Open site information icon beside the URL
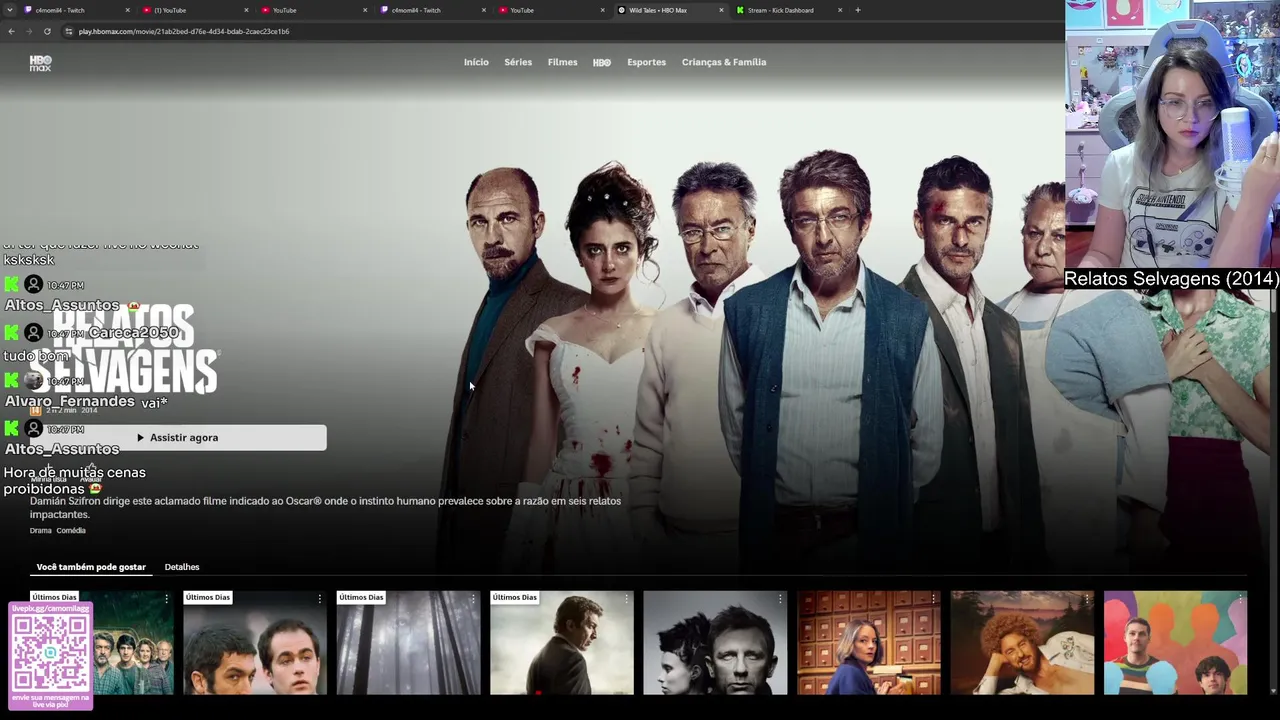 point(68,31)
